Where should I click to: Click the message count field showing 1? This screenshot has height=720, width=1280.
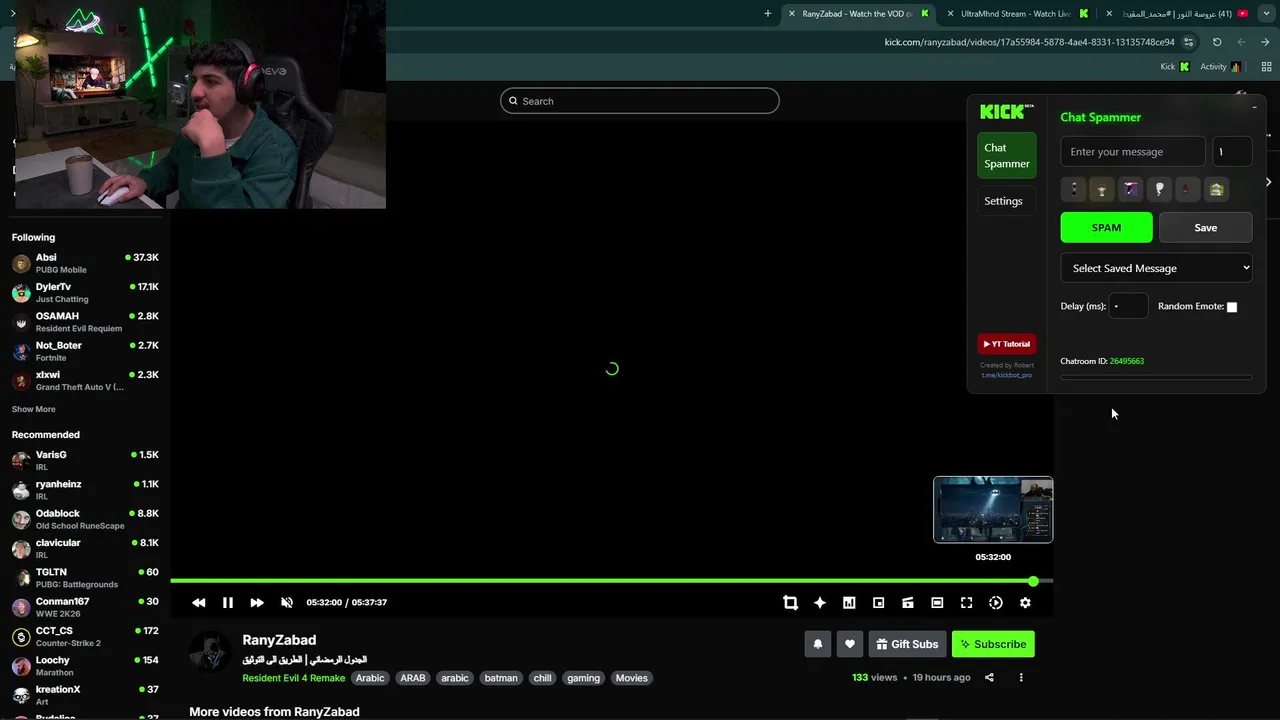tap(1232, 151)
